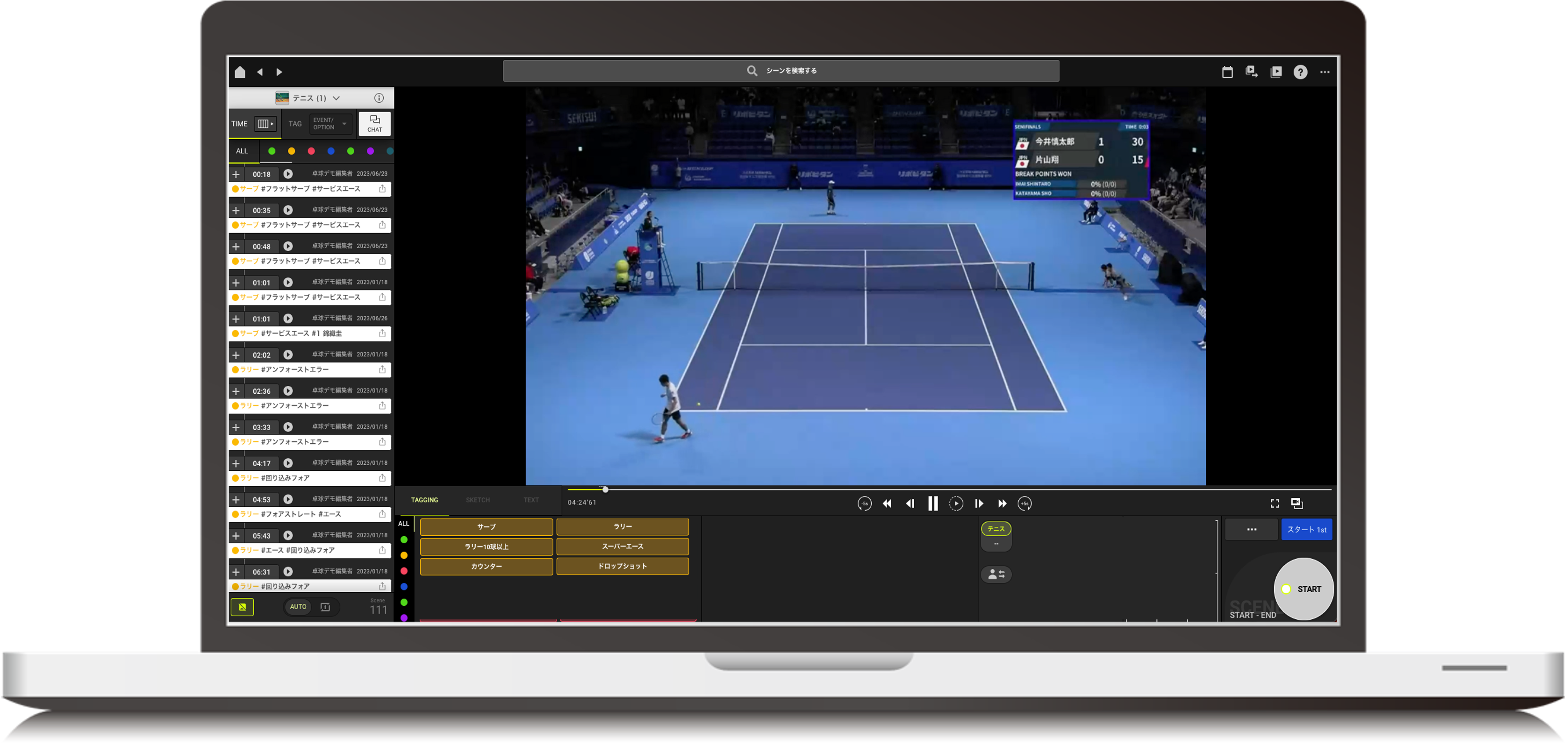Switch to the SKETCH tab

pos(478,501)
